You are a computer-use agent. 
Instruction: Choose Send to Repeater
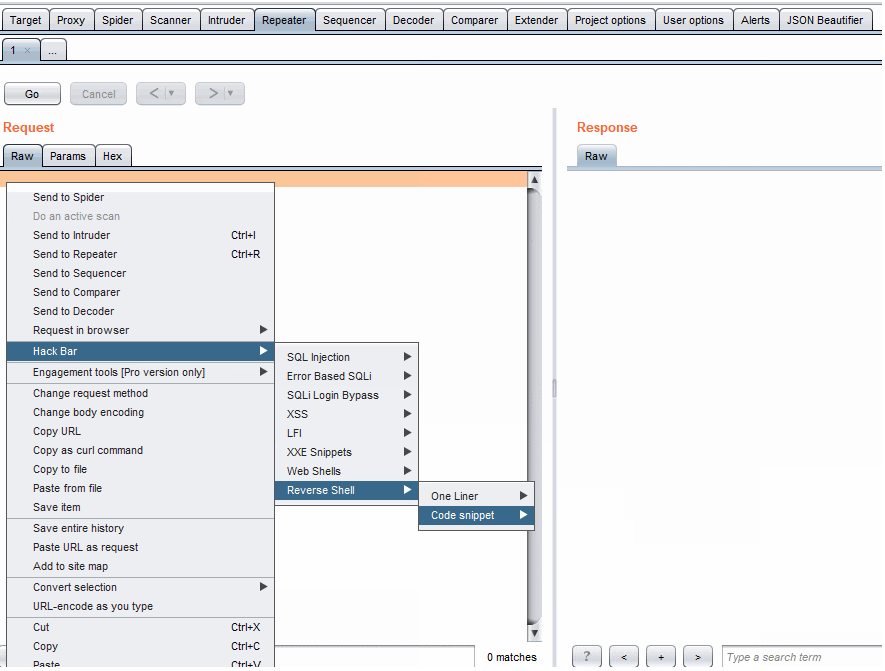coord(141,255)
